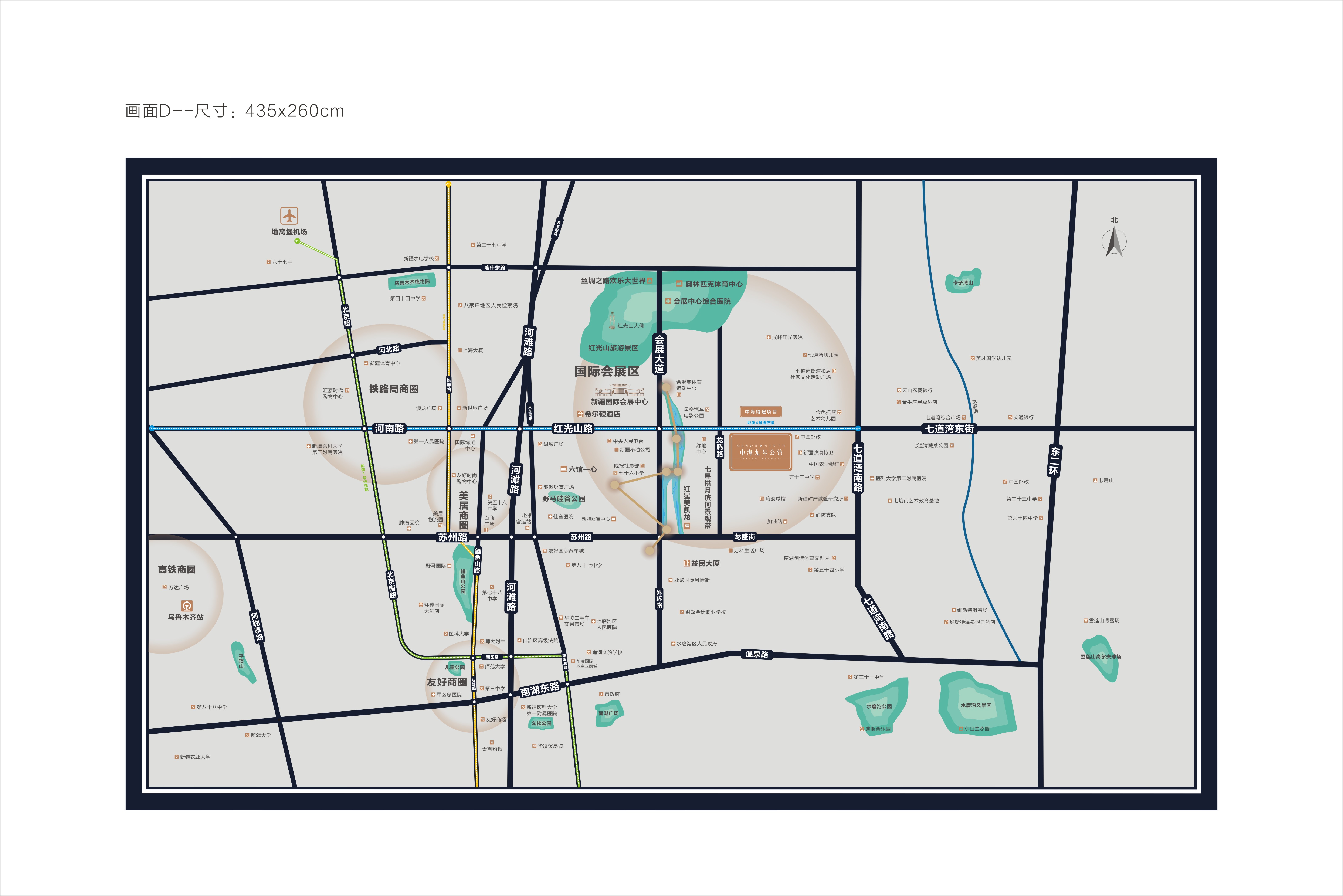This screenshot has width=1343, height=896.
Task: Click the 新疆体育中心 label
Action: [385, 363]
